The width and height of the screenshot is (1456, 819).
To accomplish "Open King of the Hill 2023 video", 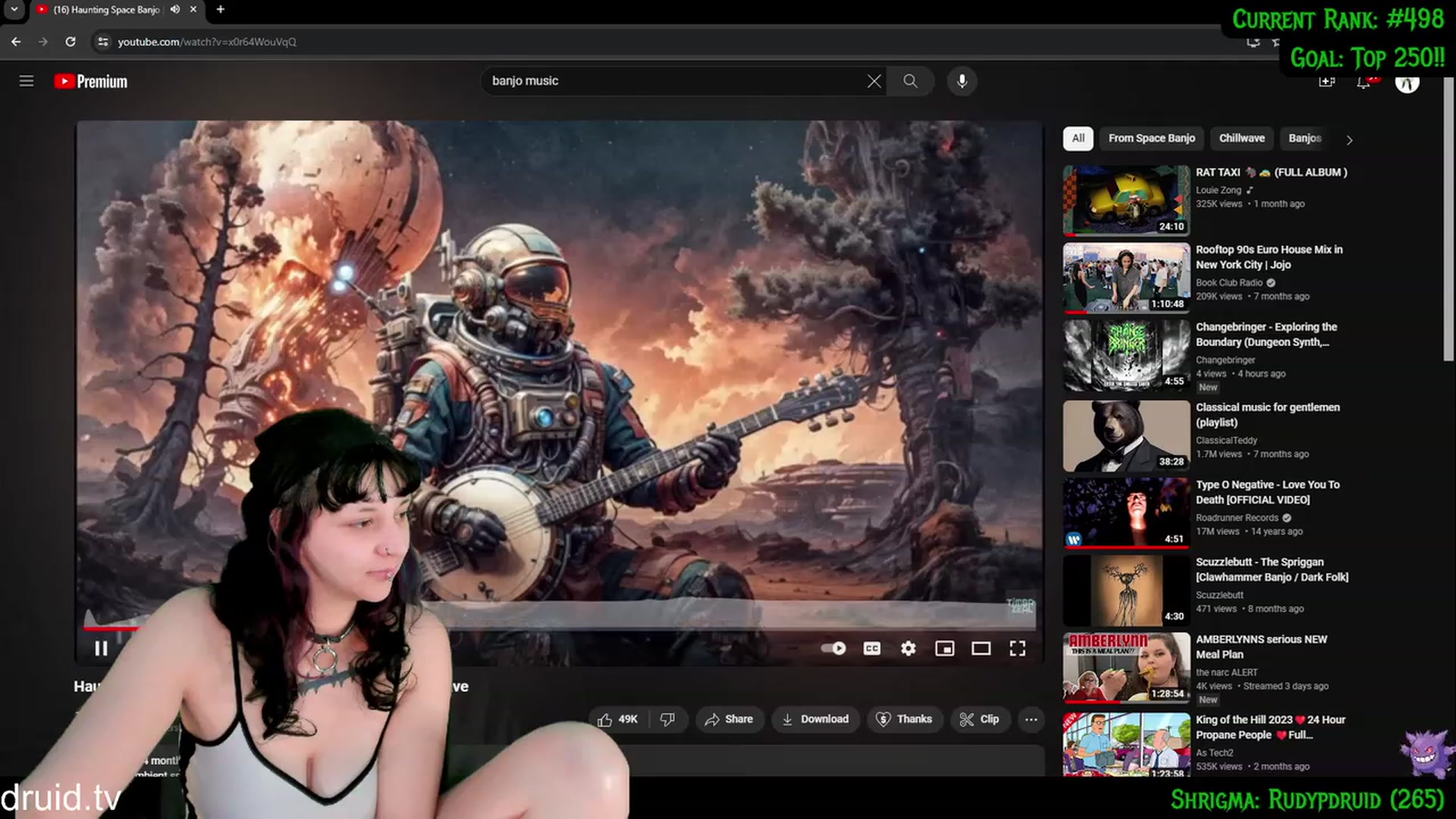I will pos(1270,727).
